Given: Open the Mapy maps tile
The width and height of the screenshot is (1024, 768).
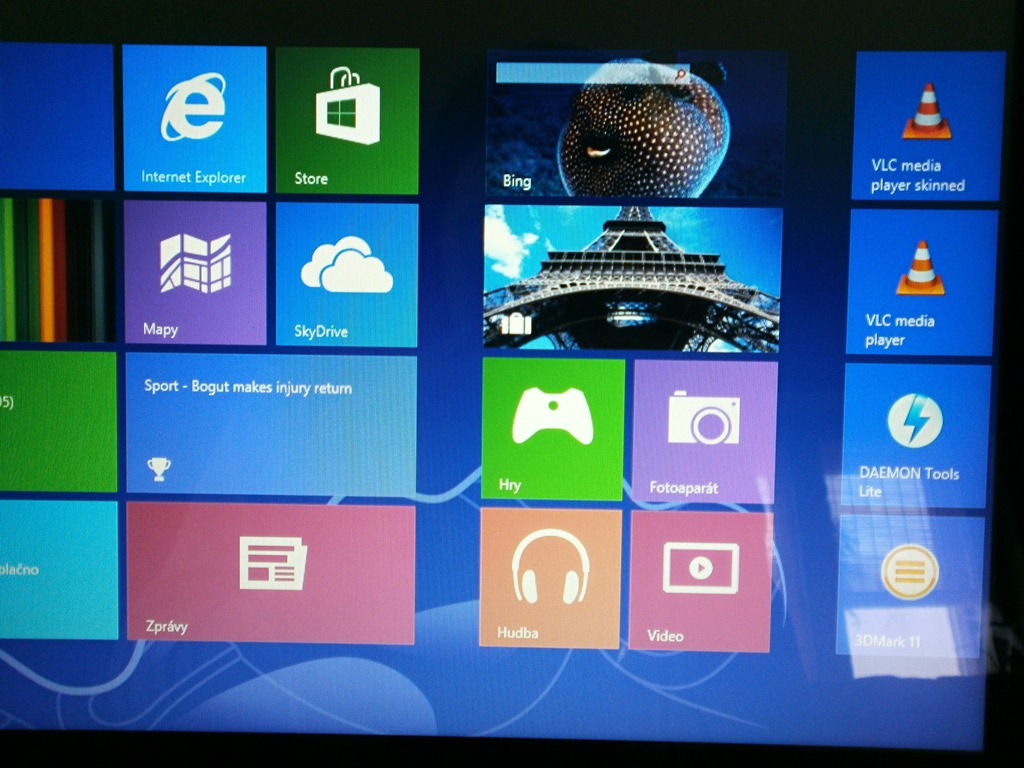Looking at the screenshot, I should click(x=195, y=272).
